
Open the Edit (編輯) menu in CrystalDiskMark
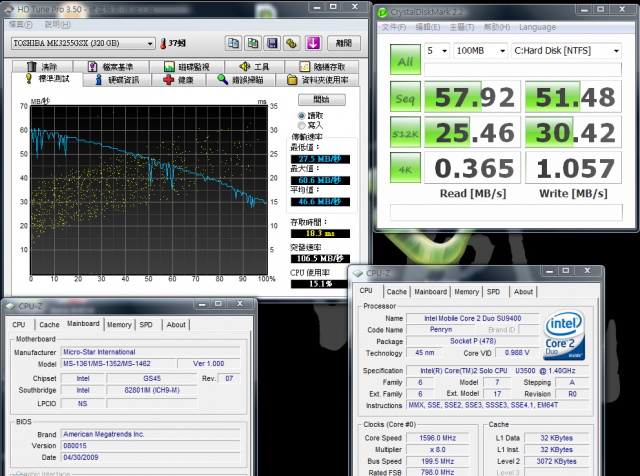coord(428,27)
